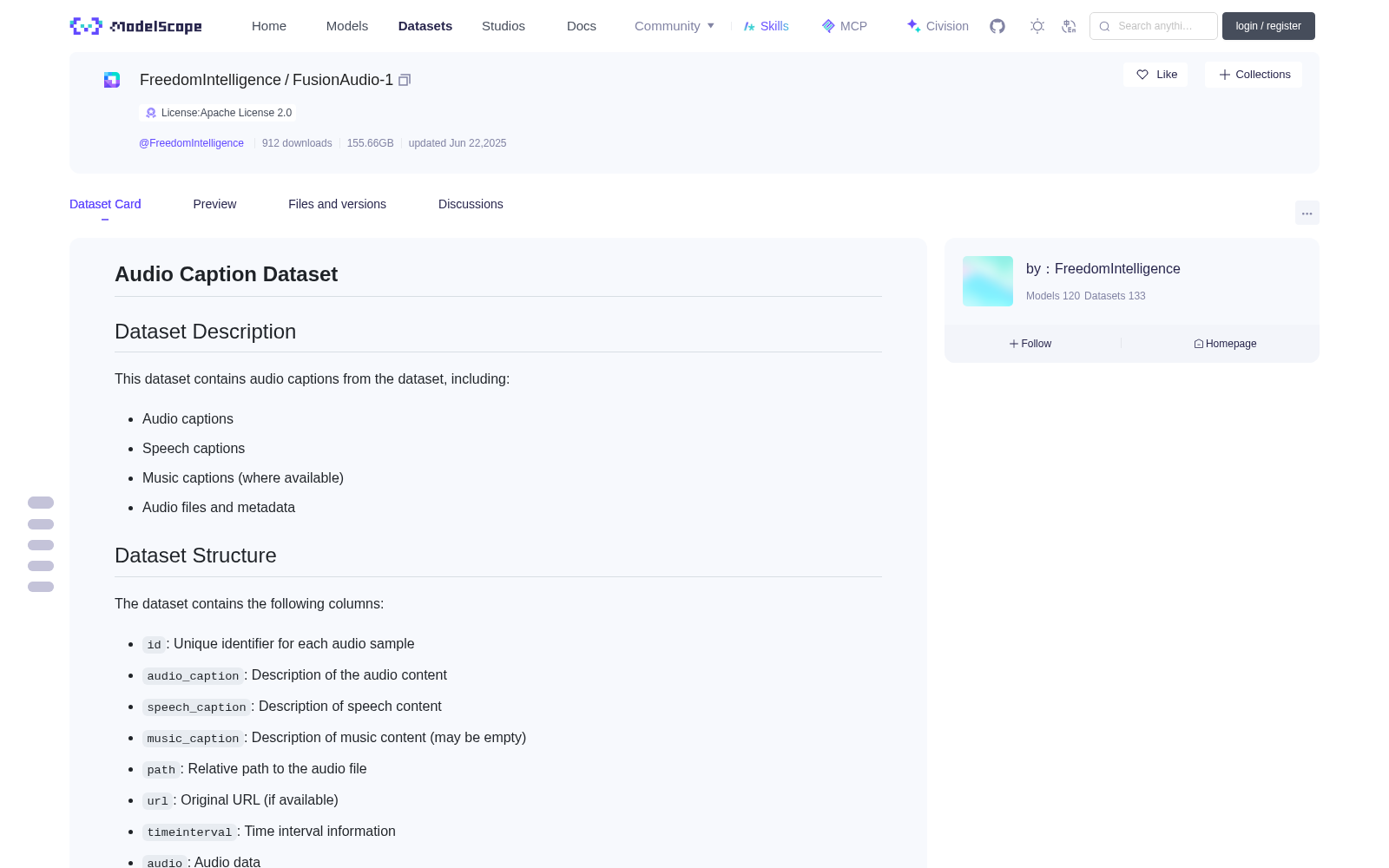The height and width of the screenshot is (868, 1389).
Task: Open the by : FreedomIntelligence owner link
Action: click(1103, 269)
